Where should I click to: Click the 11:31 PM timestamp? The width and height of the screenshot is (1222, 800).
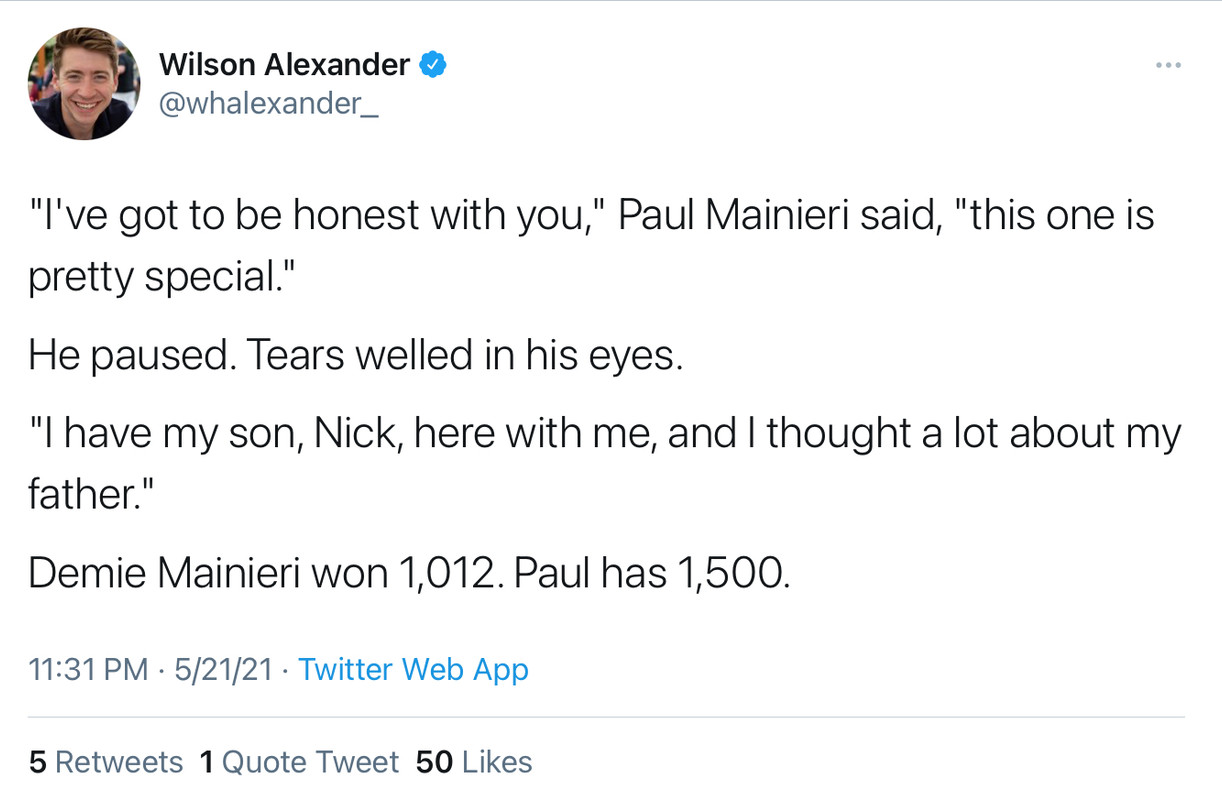(x=88, y=669)
